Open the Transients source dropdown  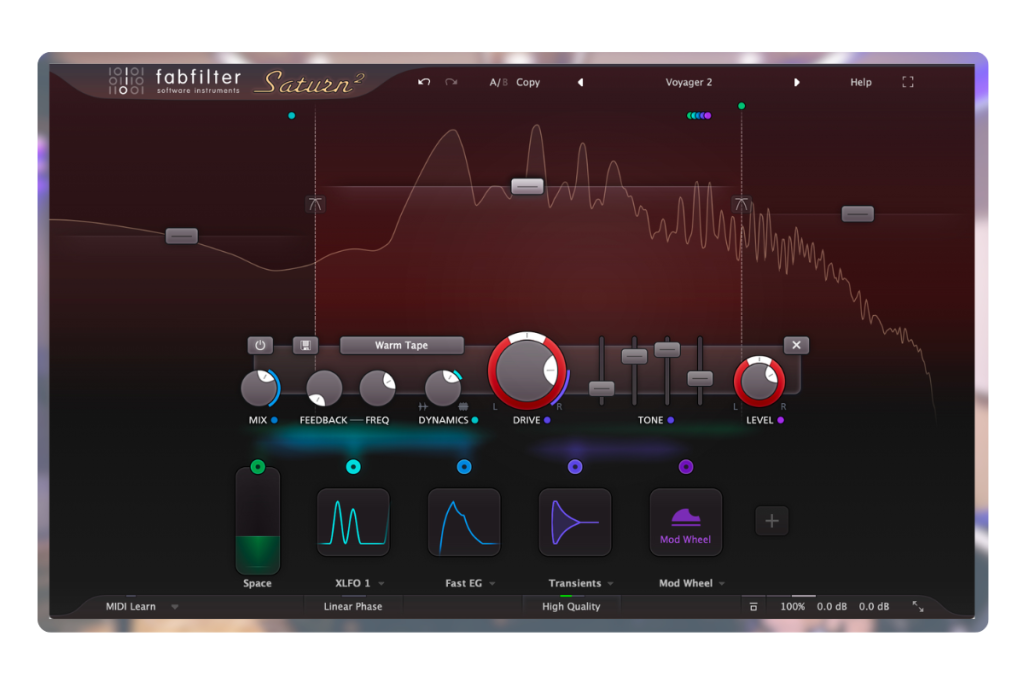tap(580, 583)
